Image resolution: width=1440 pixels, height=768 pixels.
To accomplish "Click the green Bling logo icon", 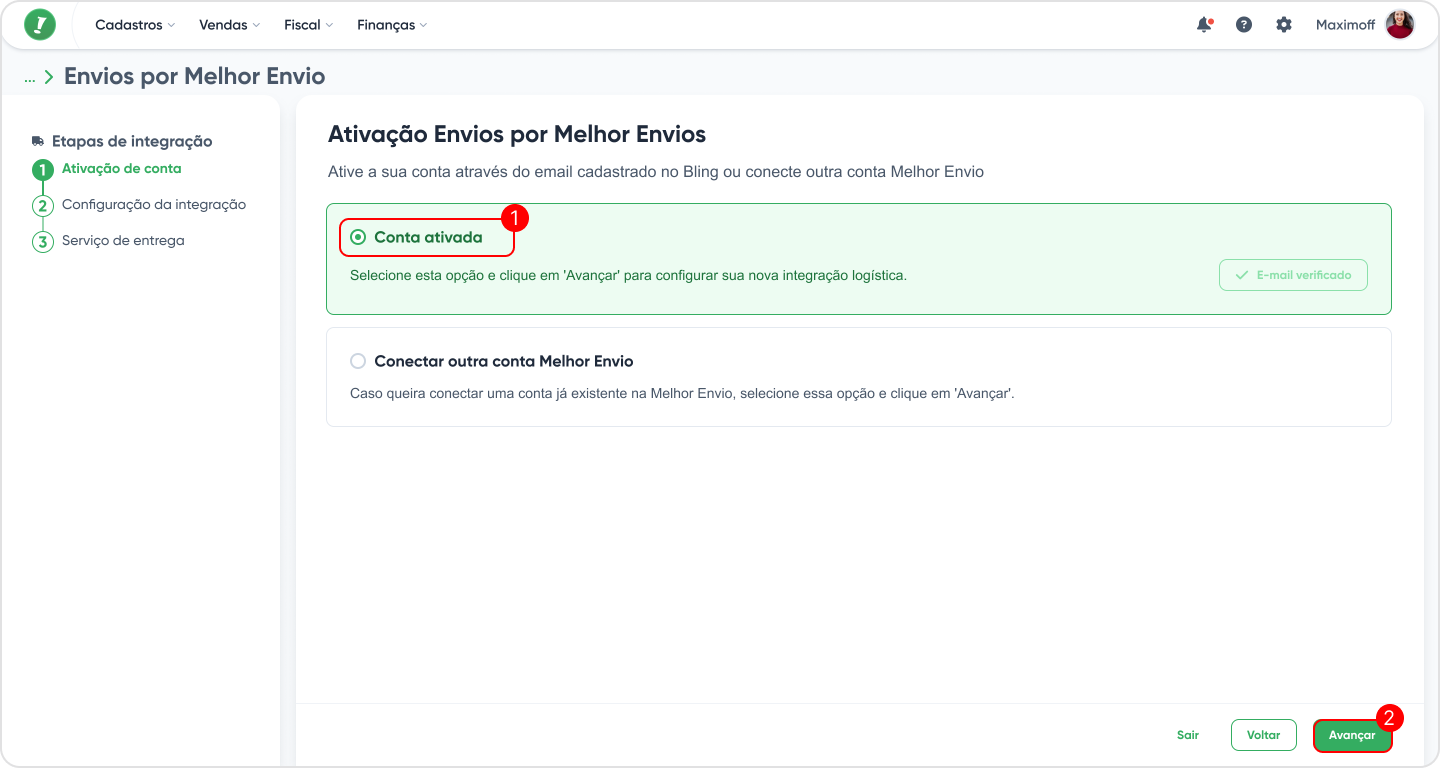I will click(x=40, y=25).
